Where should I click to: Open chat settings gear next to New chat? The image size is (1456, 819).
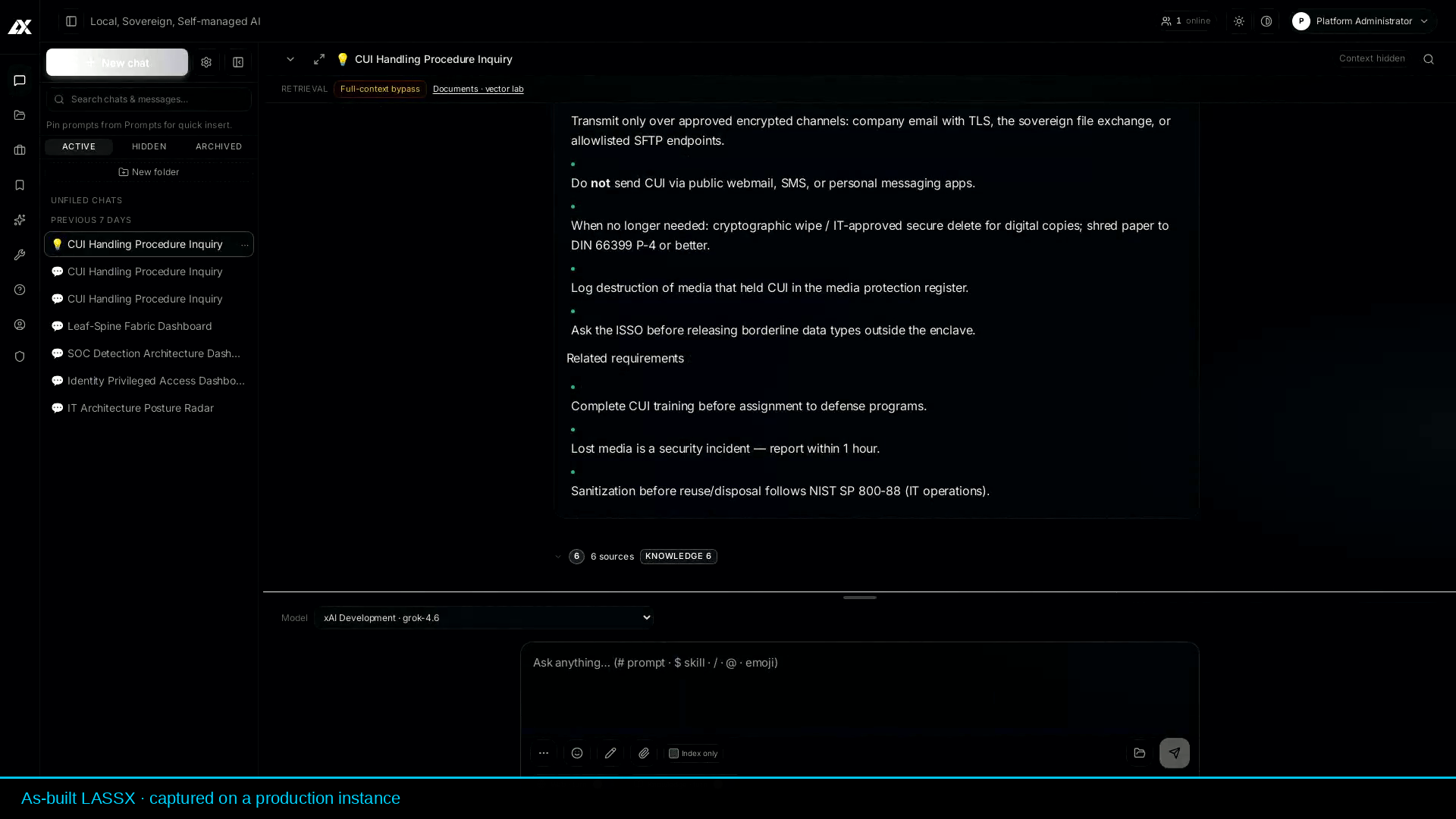coord(206,63)
